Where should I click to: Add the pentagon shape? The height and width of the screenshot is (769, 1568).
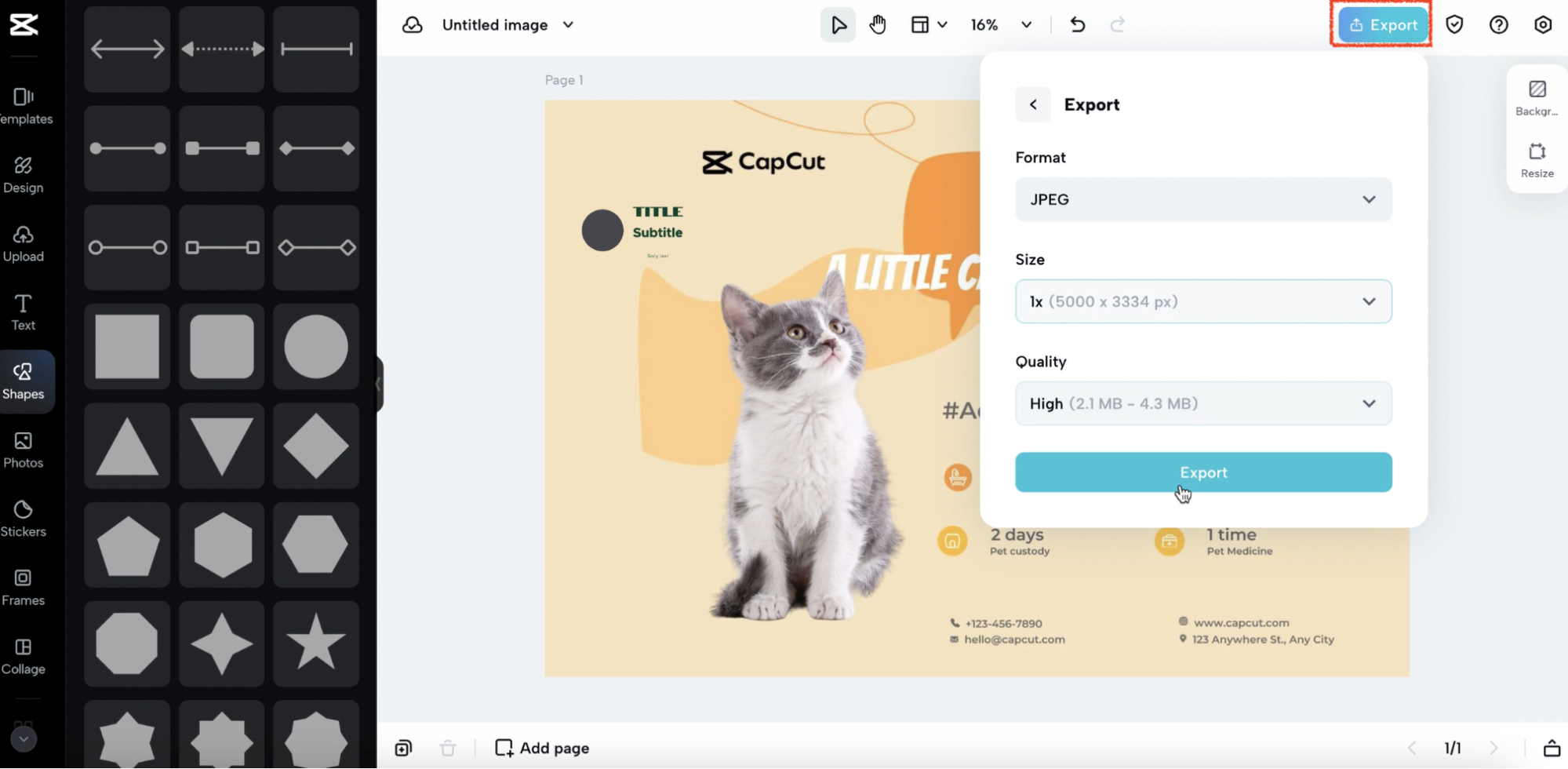[127, 545]
